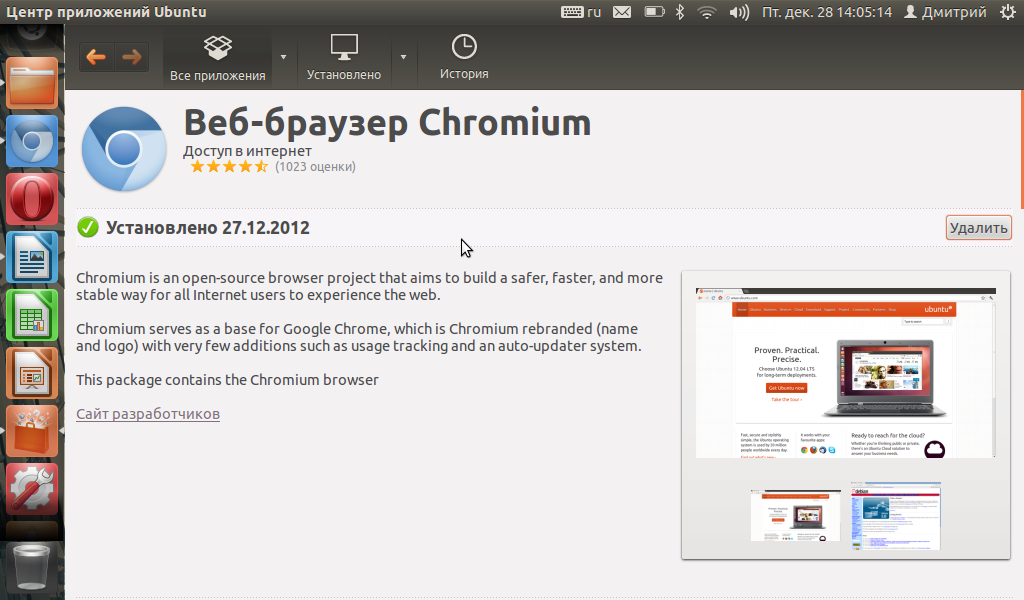Open the Сайт разработчиков link
This screenshot has width=1024, height=600.
coord(148,414)
